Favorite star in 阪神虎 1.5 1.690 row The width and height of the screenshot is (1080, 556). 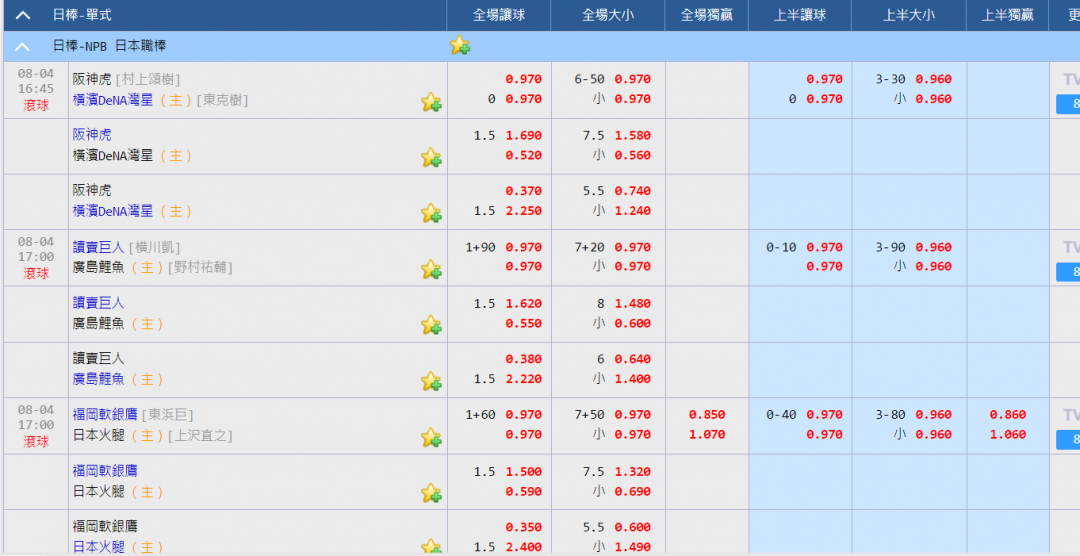pyautogui.click(x=431, y=158)
